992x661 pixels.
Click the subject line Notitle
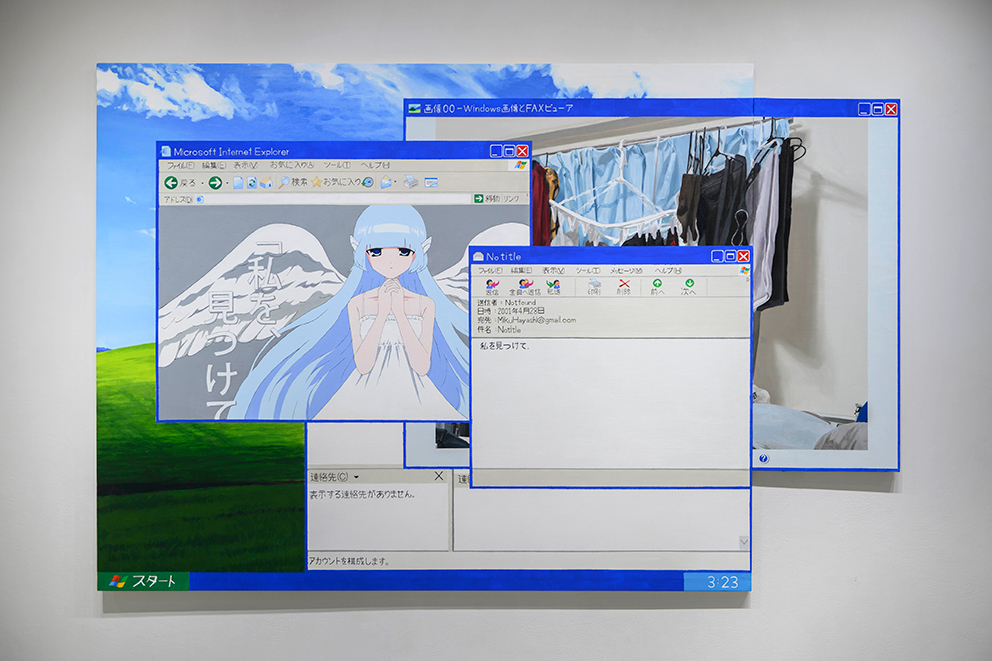click(509, 330)
